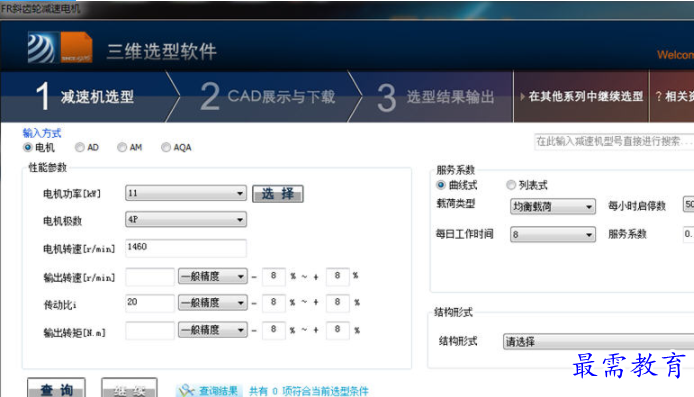Select the AQA input mode radio button
Viewport: 694px width, 397px height.
166,147
